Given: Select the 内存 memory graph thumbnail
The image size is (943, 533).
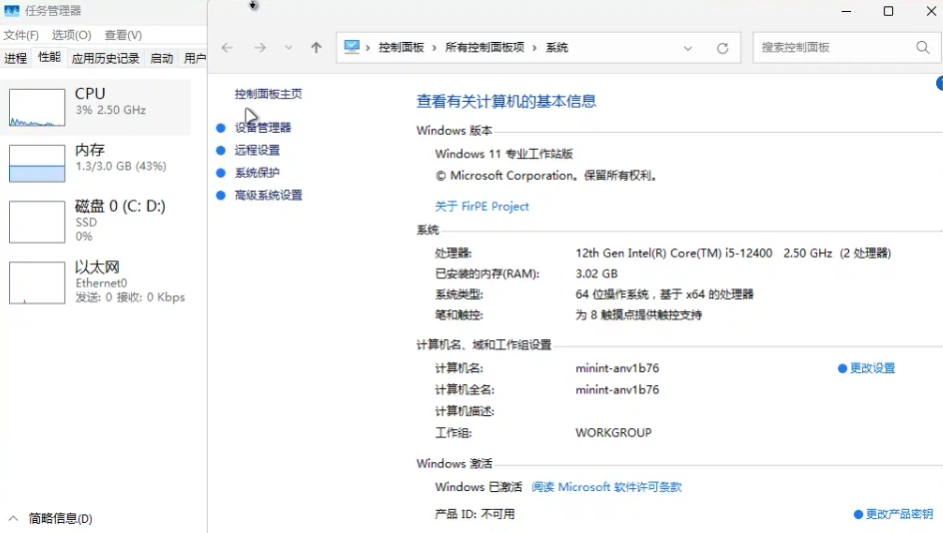Looking at the screenshot, I should [37, 163].
